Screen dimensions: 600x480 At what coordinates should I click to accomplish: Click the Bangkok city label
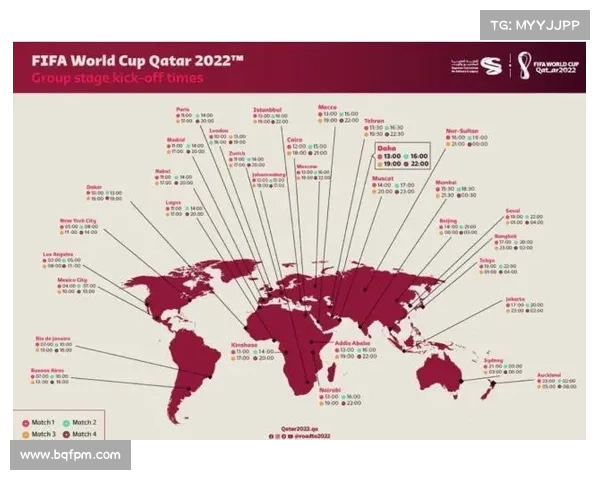click(x=505, y=236)
